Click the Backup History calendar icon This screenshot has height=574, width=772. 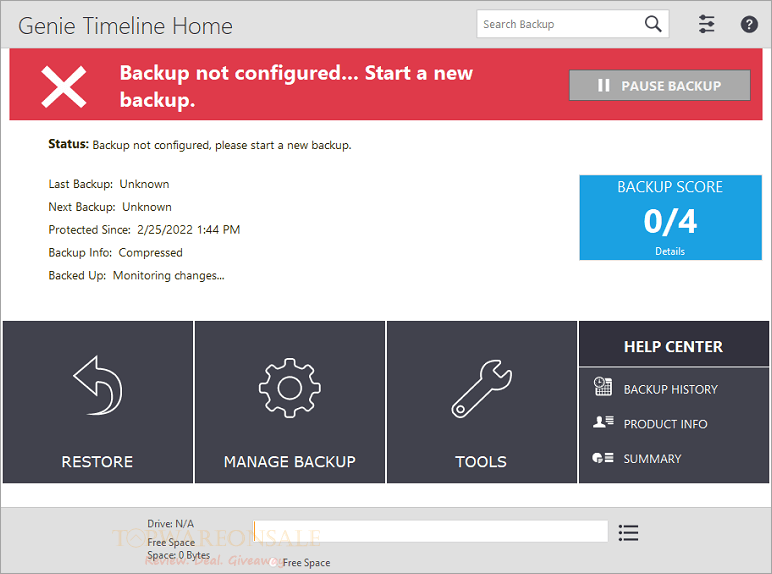603,386
